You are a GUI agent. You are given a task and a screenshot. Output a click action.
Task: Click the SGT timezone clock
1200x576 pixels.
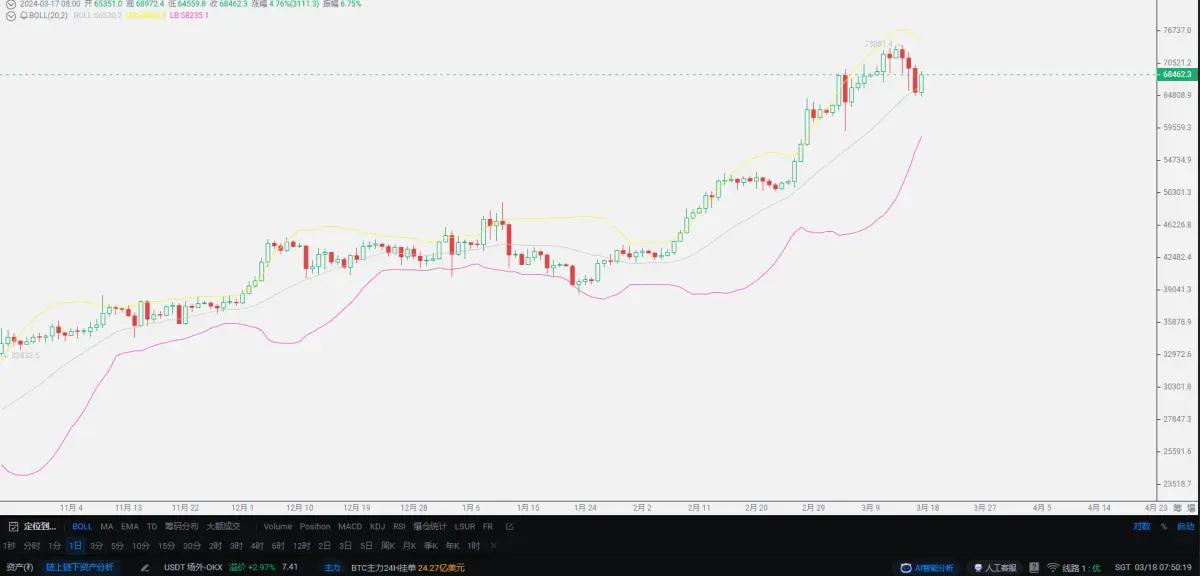[1152, 567]
